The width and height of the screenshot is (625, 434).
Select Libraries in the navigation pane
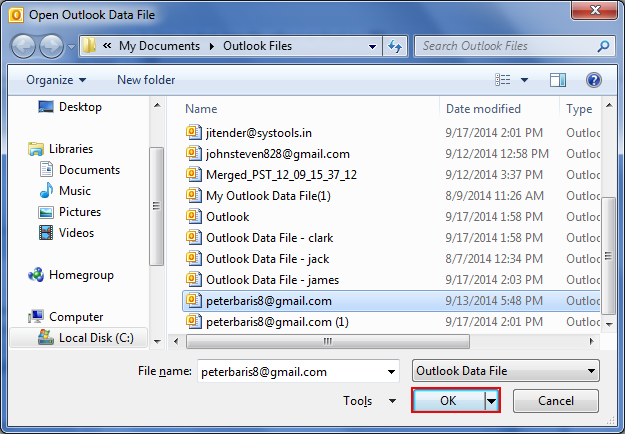(x=61, y=149)
